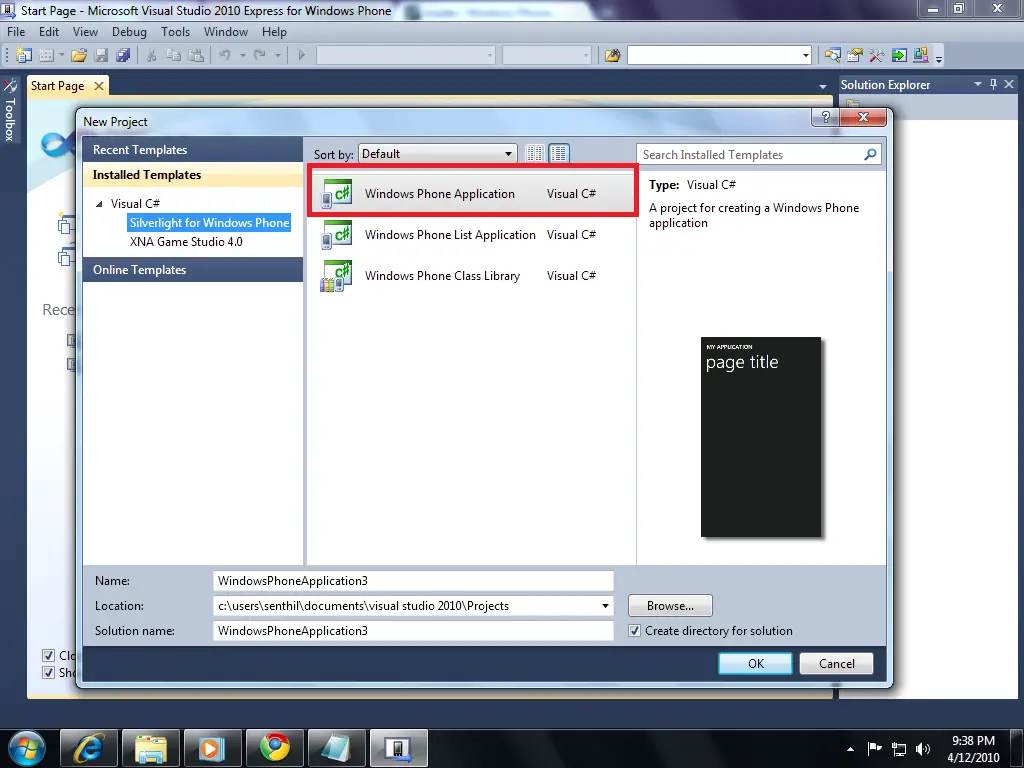This screenshot has height=768, width=1024.
Task: Click the Save All toolbar icon
Action: pyautogui.click(x=123, y=56)
